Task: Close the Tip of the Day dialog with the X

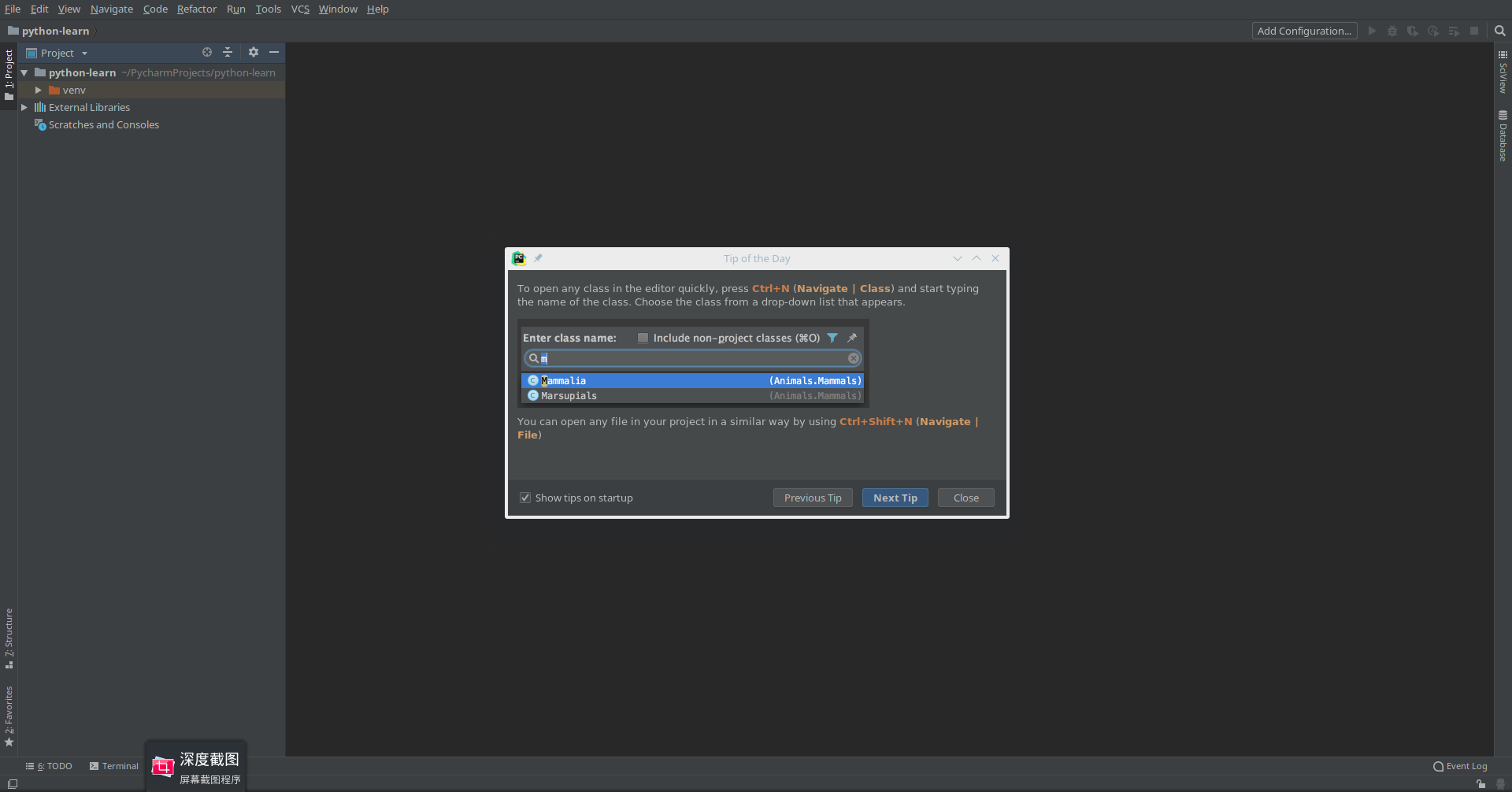Action: pos(995,258)
